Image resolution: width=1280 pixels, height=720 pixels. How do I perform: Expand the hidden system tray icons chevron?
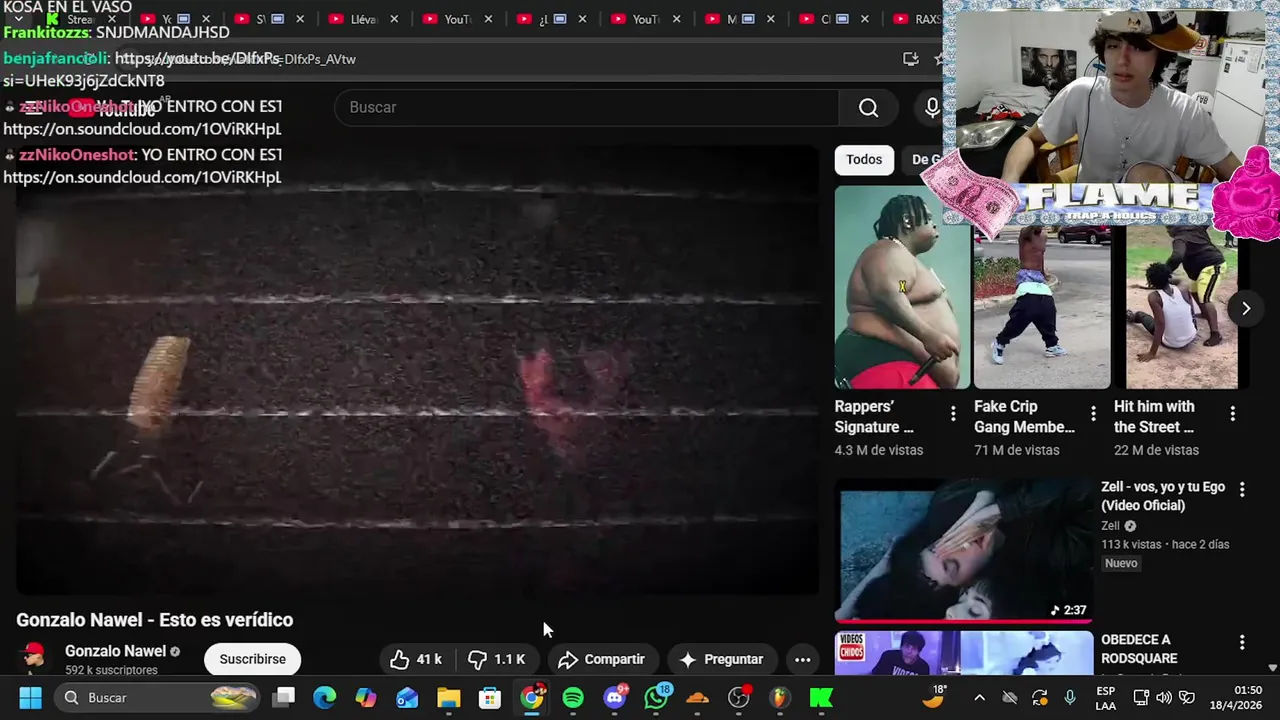click(979, 697)
